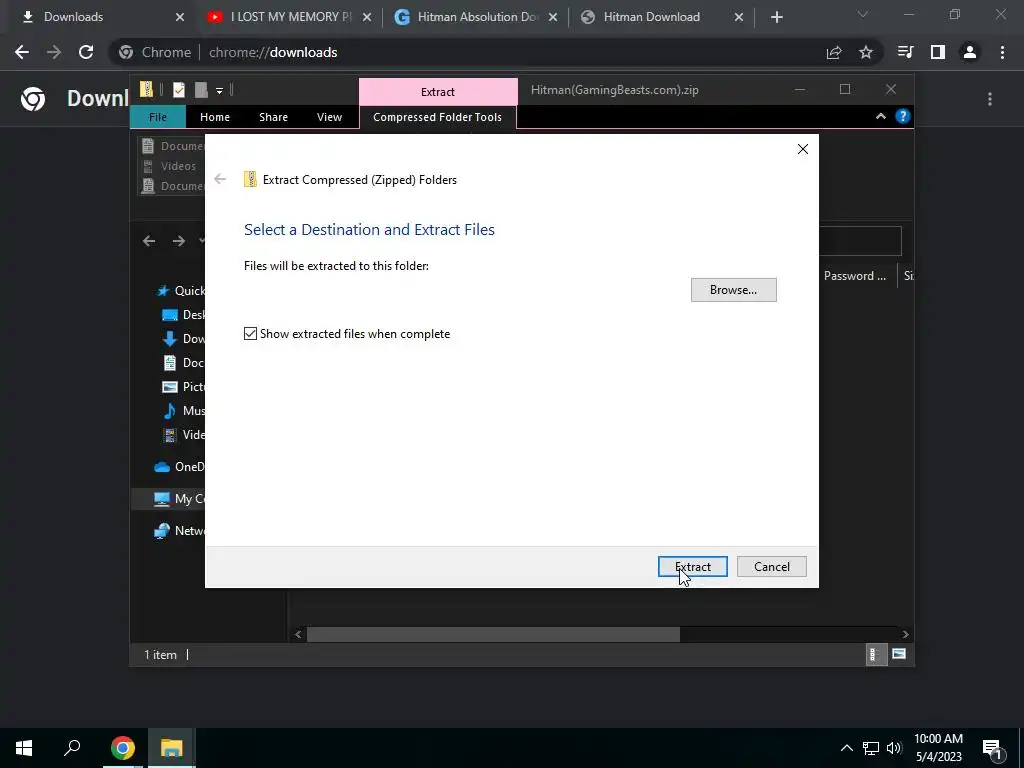This screenshot has height=768, width=1024.
Task: Show hidden system tray icons
Action: pos(846,748)
